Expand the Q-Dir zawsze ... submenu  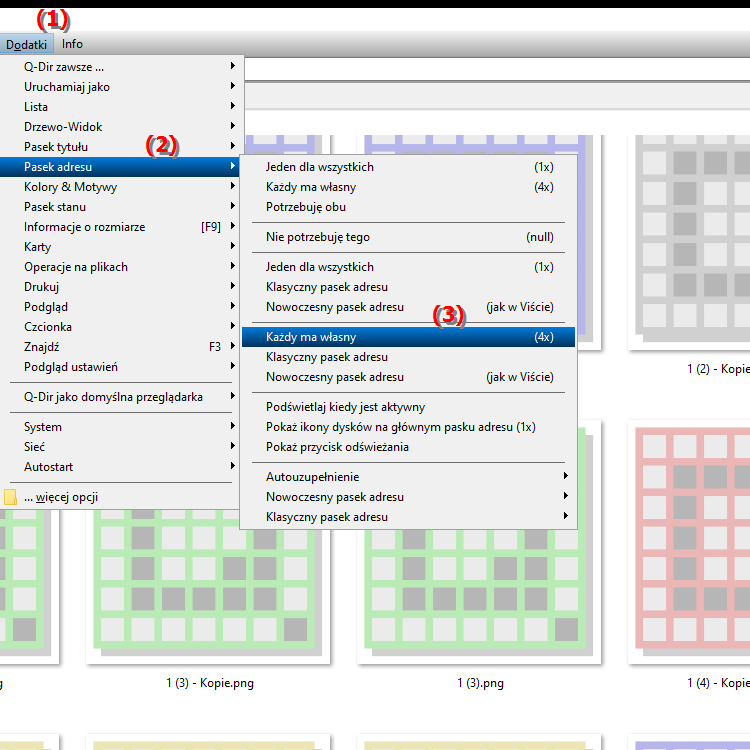122,66
